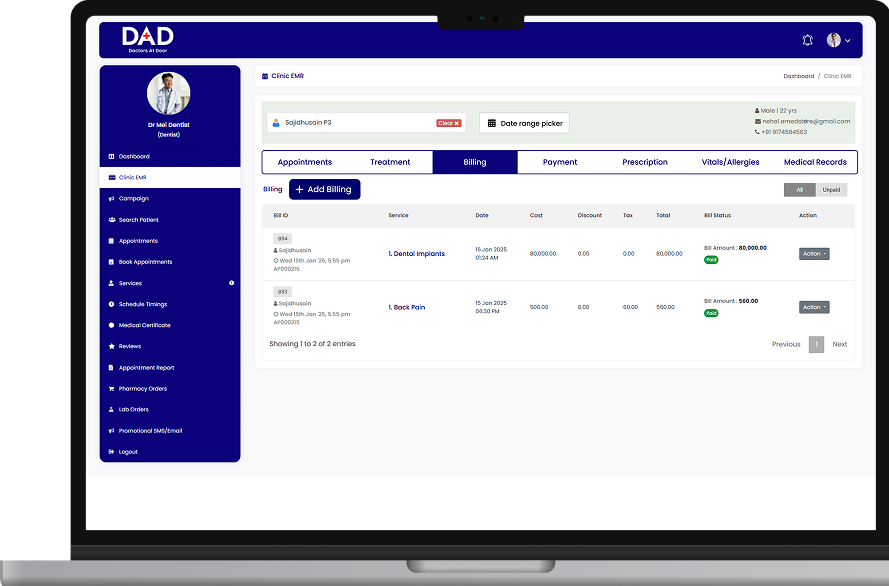The width and height of the screenshot is (889, 586).
Task: Show All bills filter
Action: [x=799, y=190]
